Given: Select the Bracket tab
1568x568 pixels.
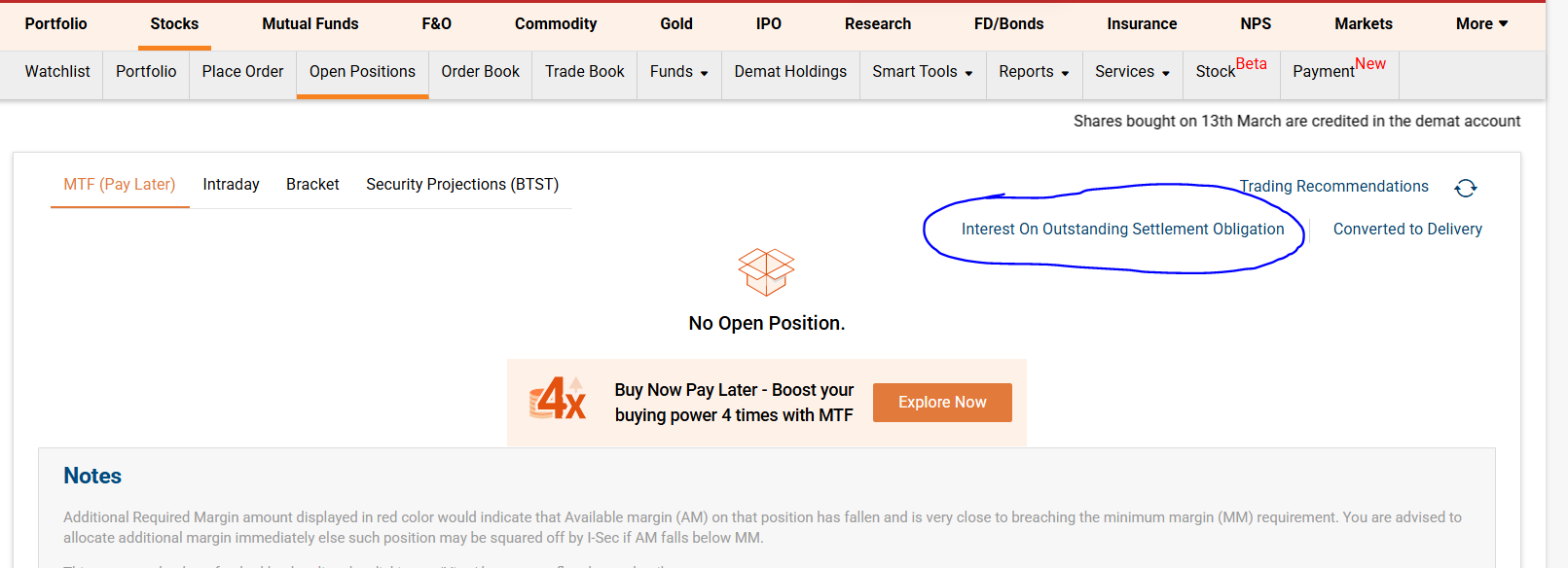Looking at the screenshot, I should point(312,185).
